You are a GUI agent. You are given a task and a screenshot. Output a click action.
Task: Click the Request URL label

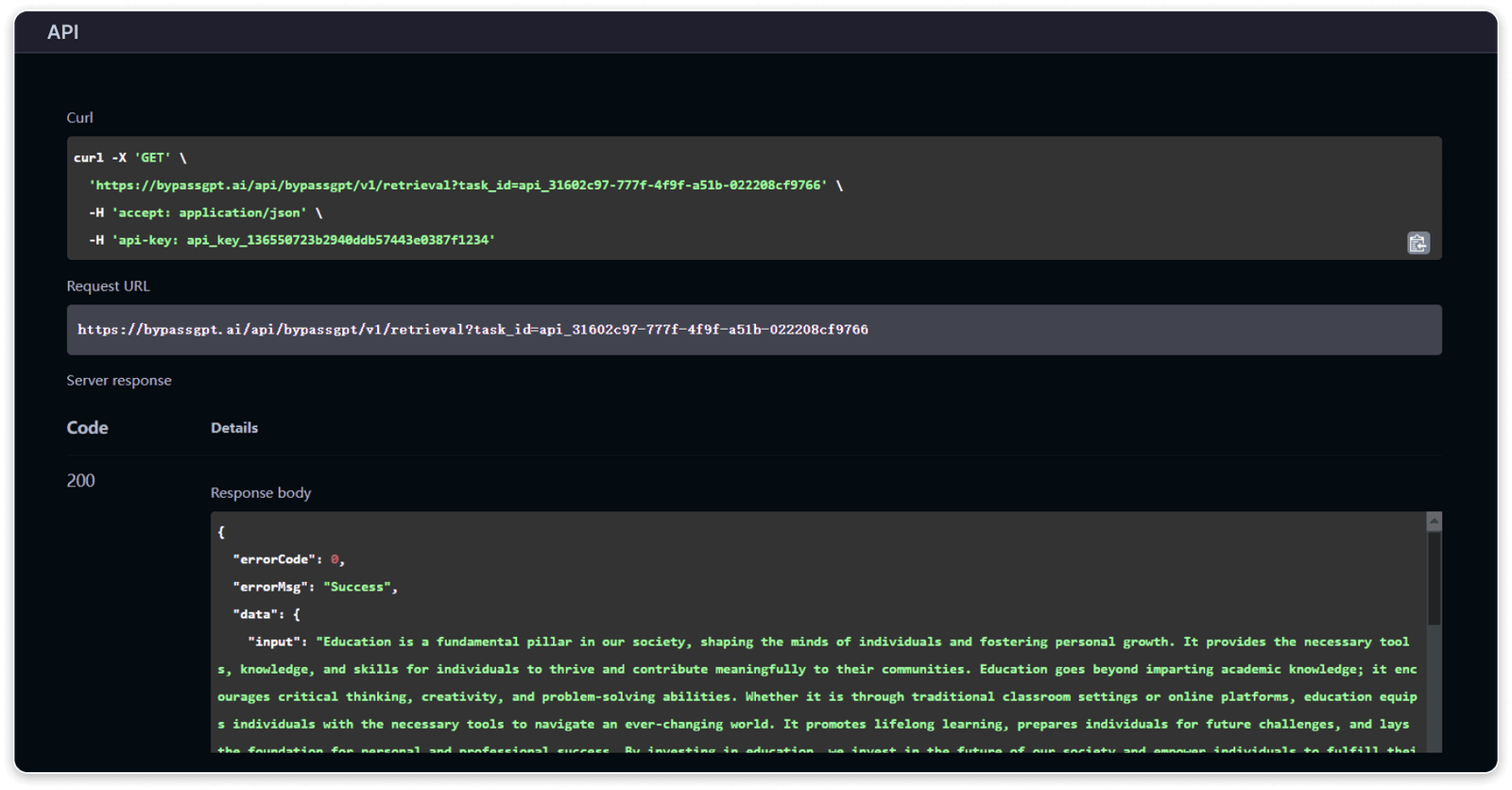pyautogui.click(x=108, y=285)
